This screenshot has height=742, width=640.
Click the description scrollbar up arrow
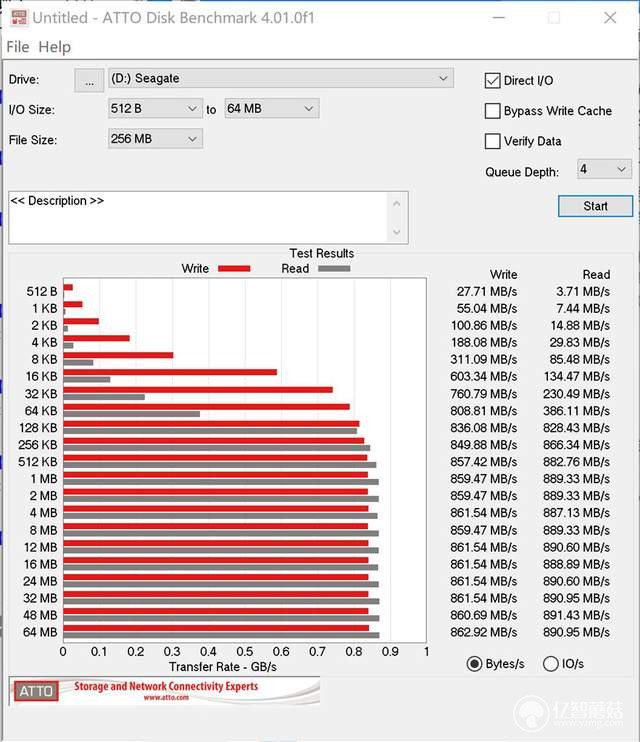tap(397, 203)
